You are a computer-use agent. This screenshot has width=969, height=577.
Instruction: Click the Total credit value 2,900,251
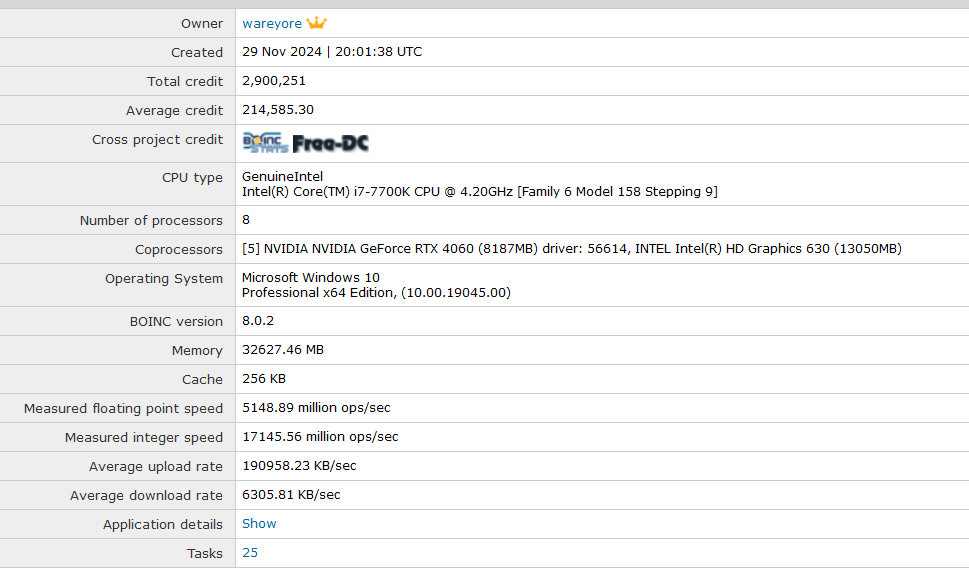coord(274,81)
